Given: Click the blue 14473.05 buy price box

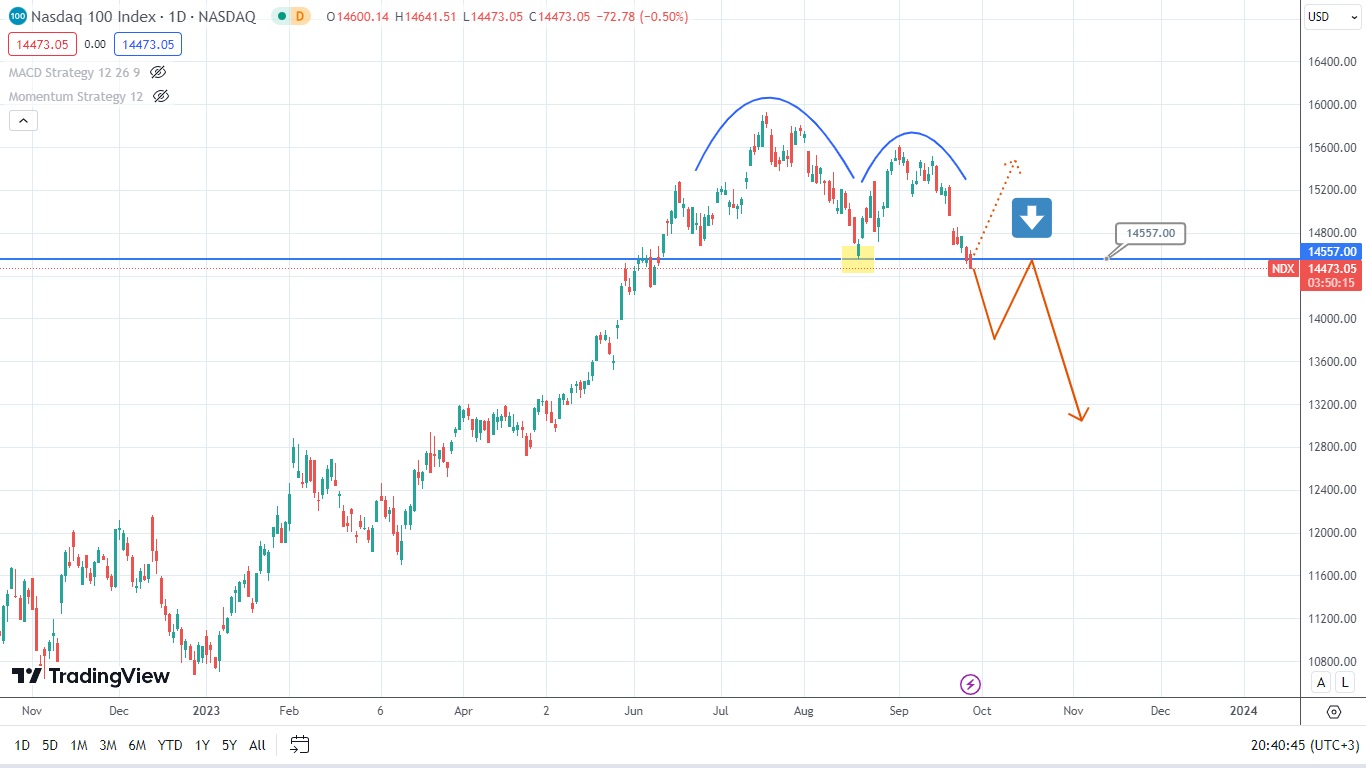Looking at the screenshot, I should tap(148, 44).
